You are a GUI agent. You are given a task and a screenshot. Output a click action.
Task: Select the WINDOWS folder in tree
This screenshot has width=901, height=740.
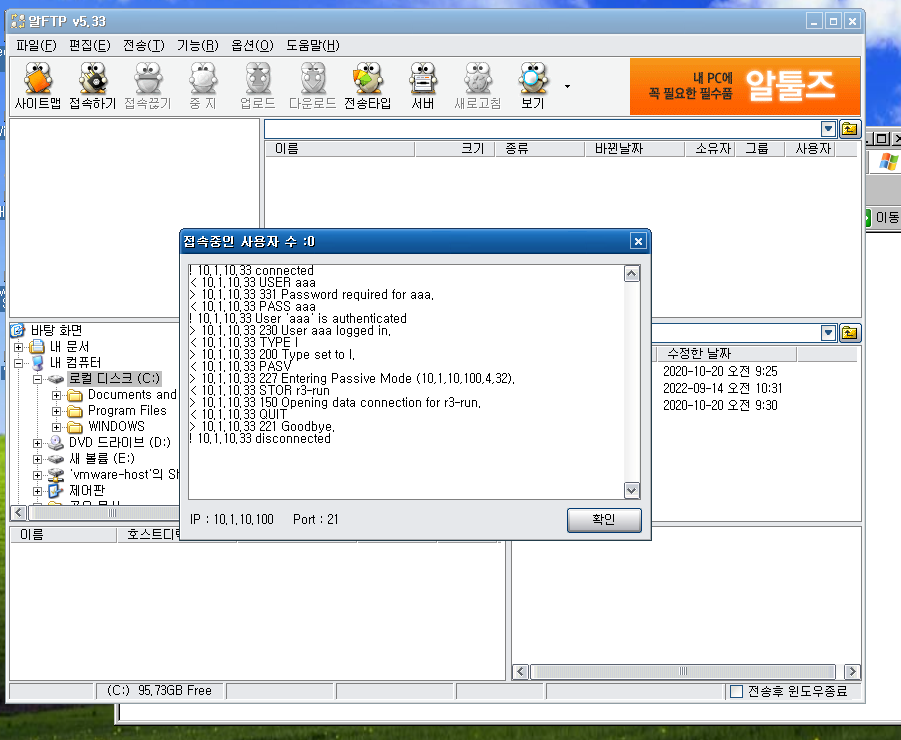pyautogui.click(x=116, y=426)
